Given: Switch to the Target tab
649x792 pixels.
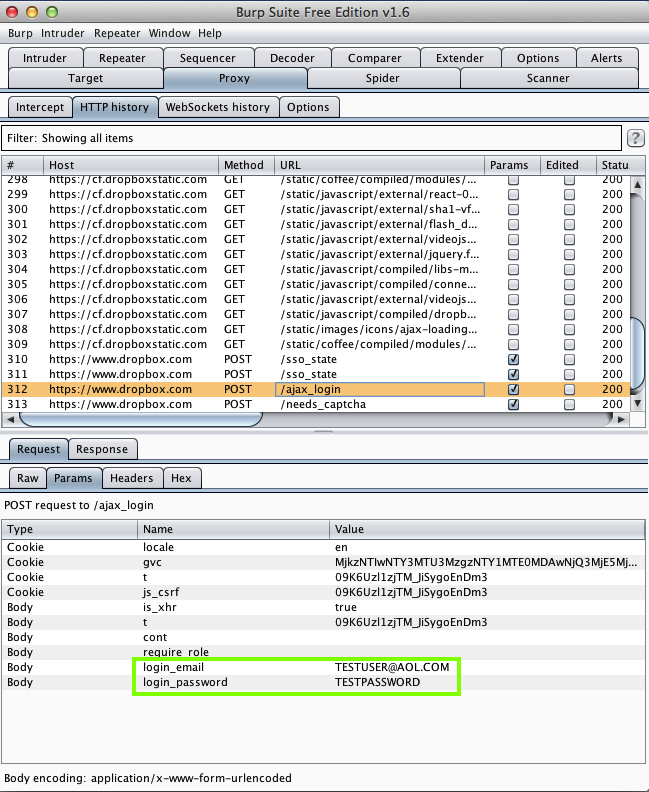Looking at the screenshot, I should pos(85,78).
